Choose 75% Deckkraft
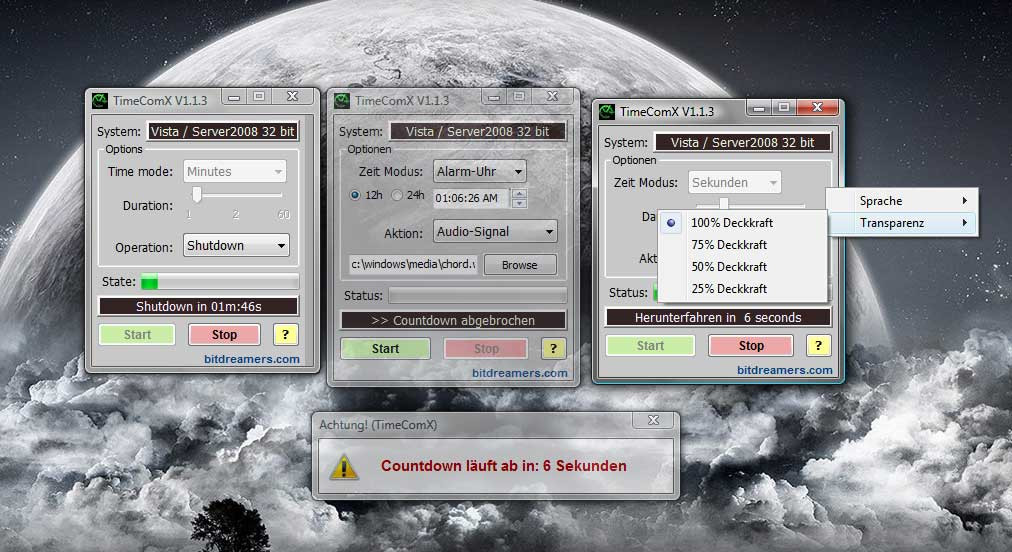The image size is (1012, 552). [729, 245]
